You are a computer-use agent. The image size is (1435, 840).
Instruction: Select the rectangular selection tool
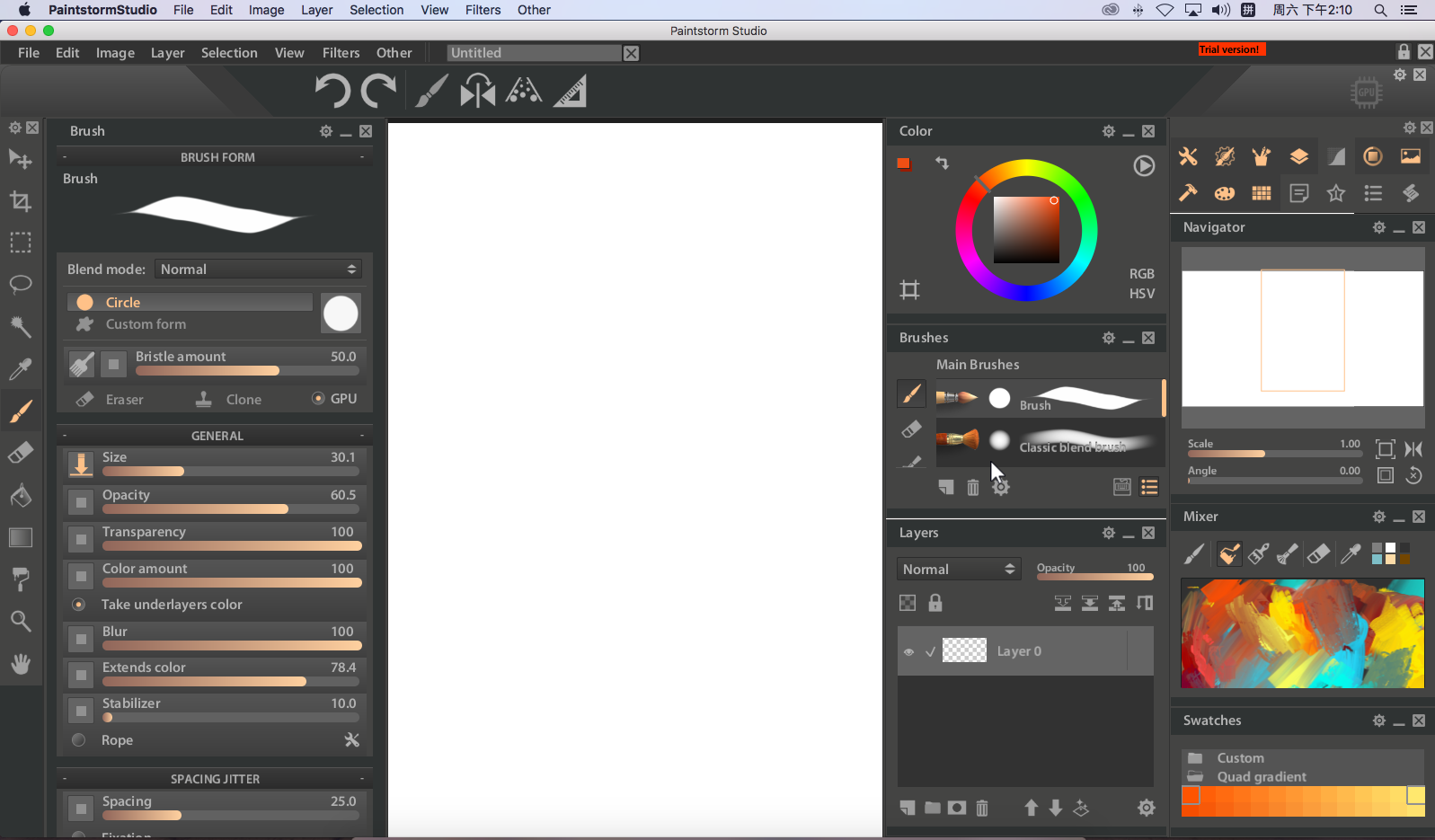pyautogui.click(x=20, y=243)
